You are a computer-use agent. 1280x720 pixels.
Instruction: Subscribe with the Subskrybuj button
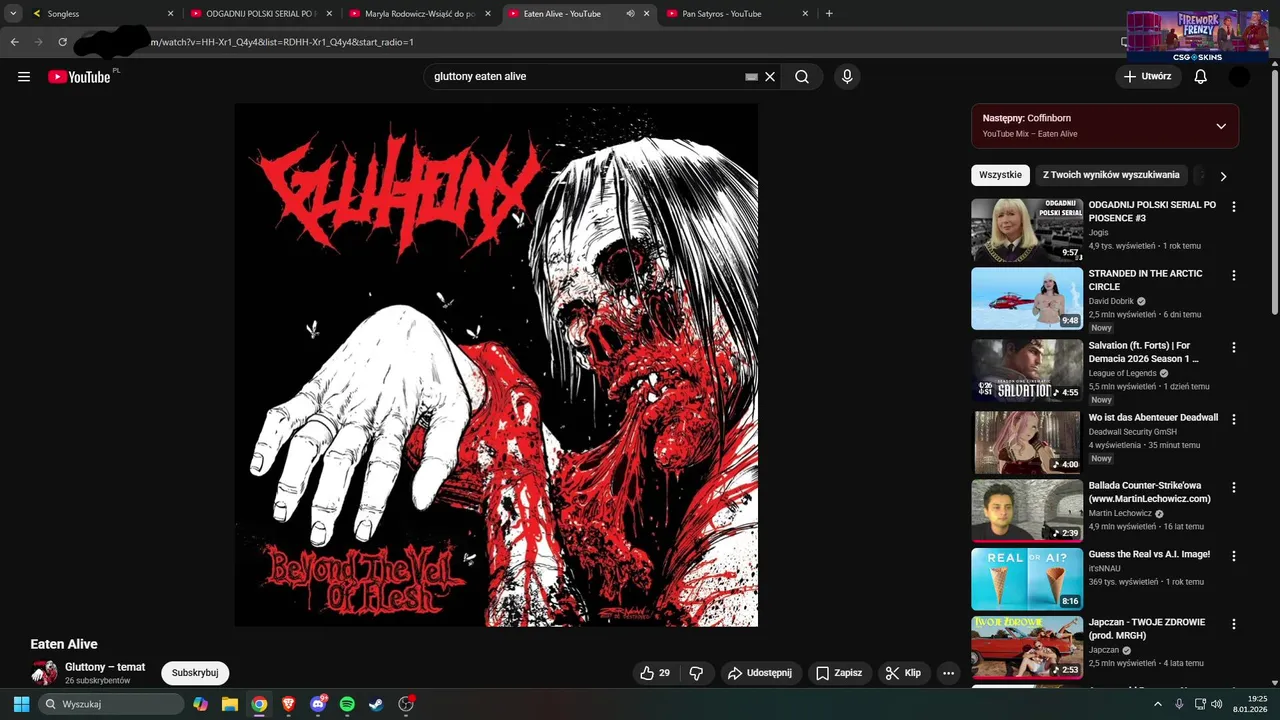tap(195, 673)
